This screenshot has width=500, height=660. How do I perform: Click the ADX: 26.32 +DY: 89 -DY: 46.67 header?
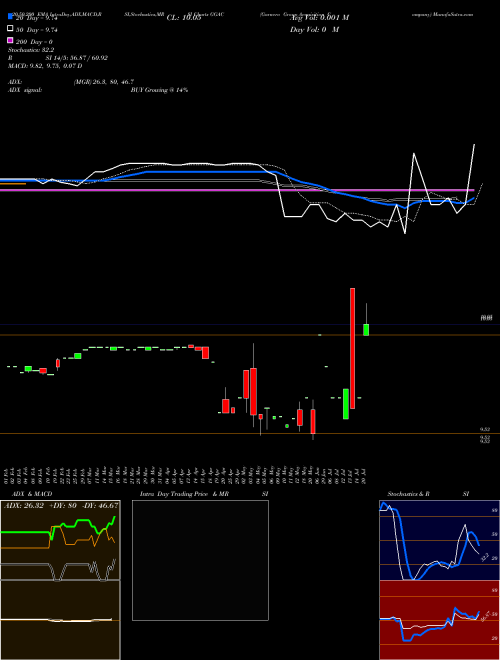(61, 505)
